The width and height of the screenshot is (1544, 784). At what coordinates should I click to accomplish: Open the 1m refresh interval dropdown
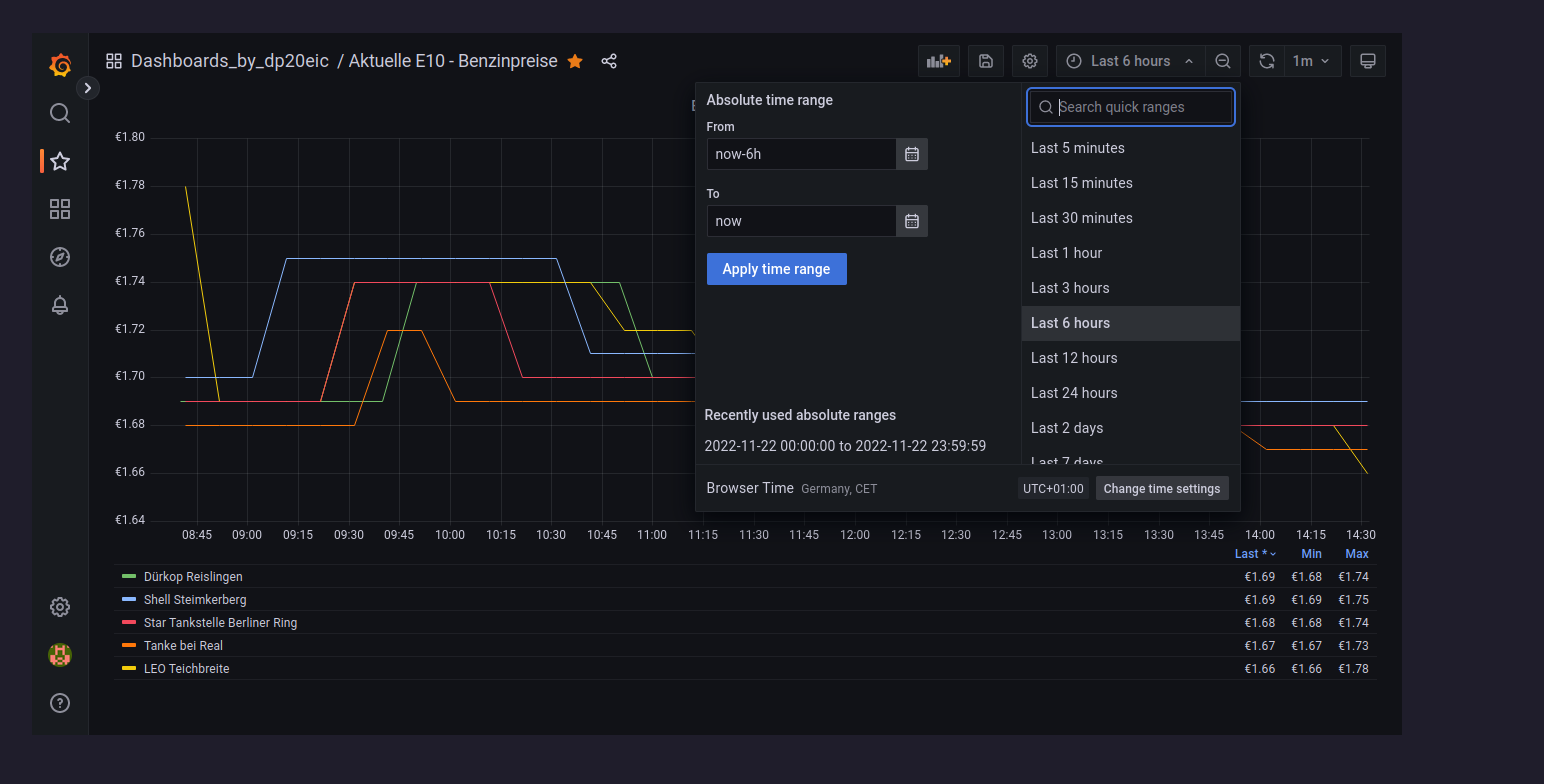pyautogui.click(x=1311, y=61)
